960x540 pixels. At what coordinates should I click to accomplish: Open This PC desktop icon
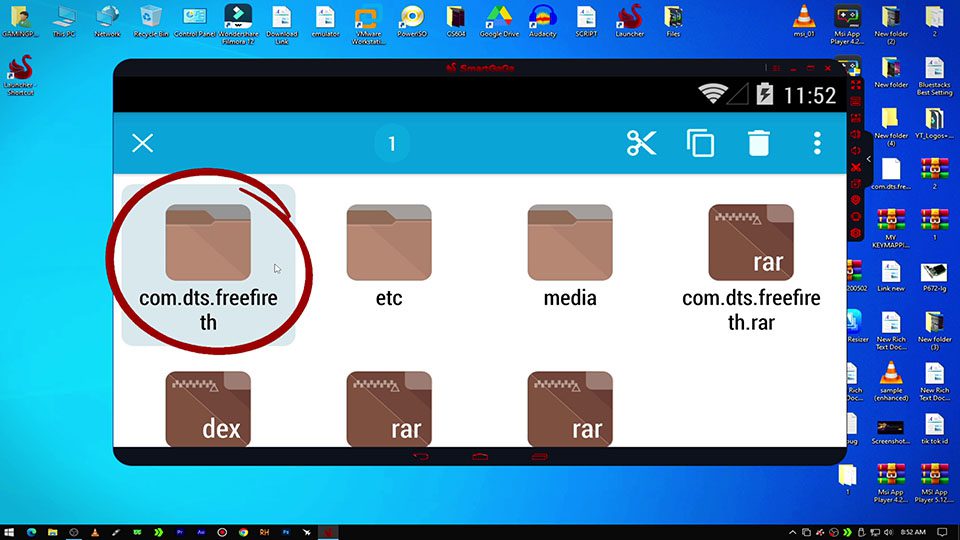point(64,21)
